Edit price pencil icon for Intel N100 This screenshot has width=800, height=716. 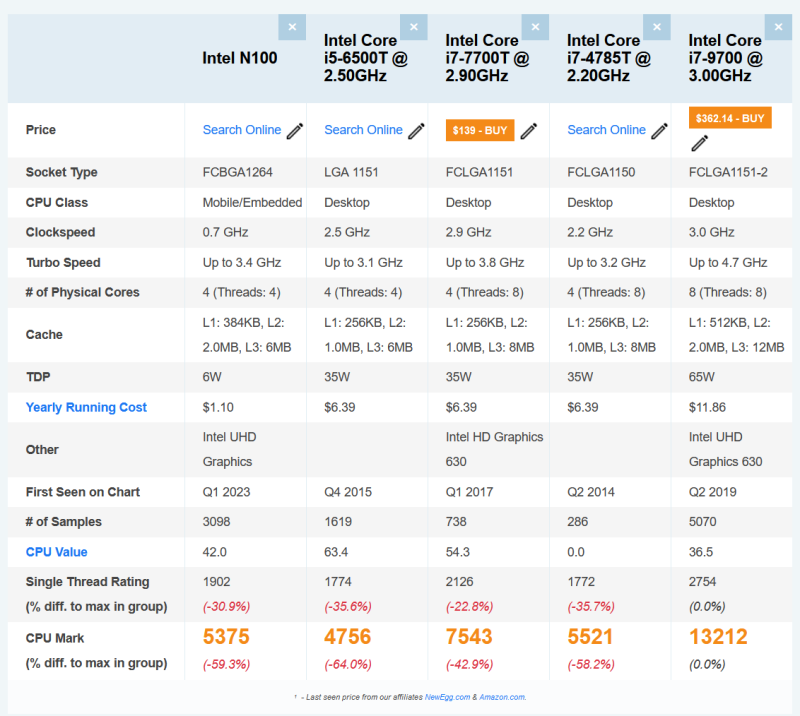294,131
